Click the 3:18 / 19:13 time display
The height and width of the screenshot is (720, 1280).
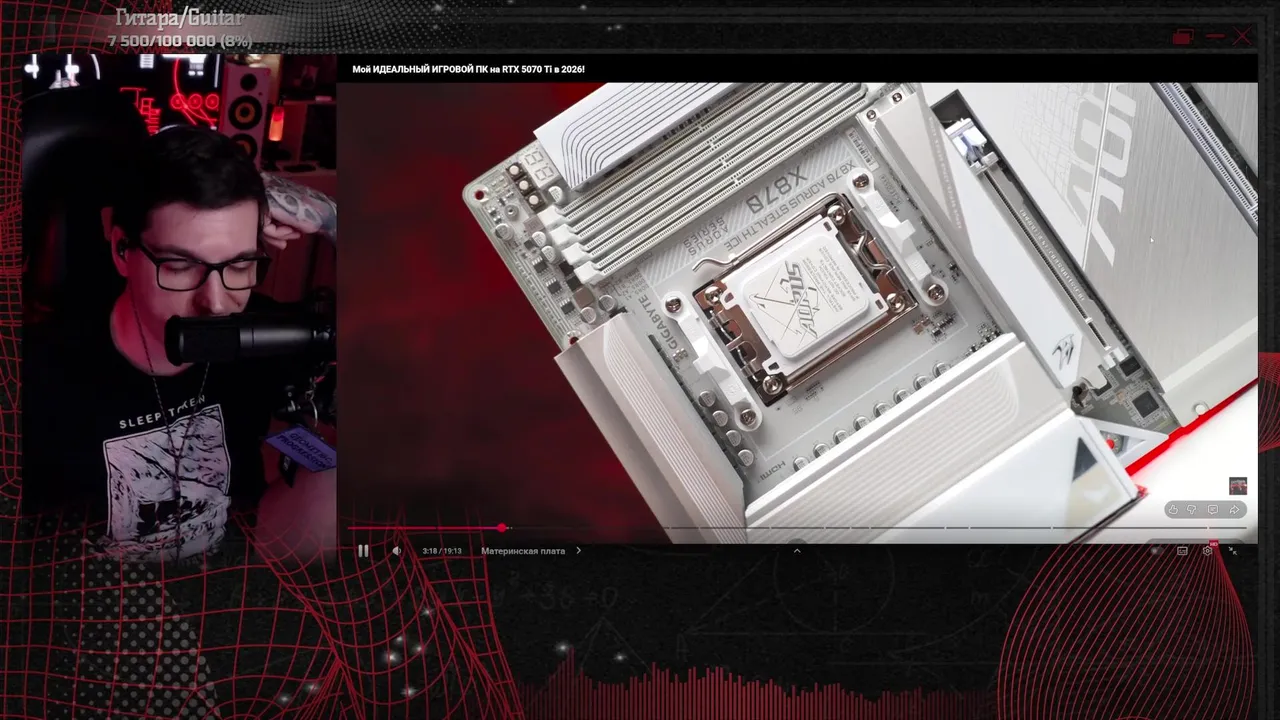pos(442,551)
